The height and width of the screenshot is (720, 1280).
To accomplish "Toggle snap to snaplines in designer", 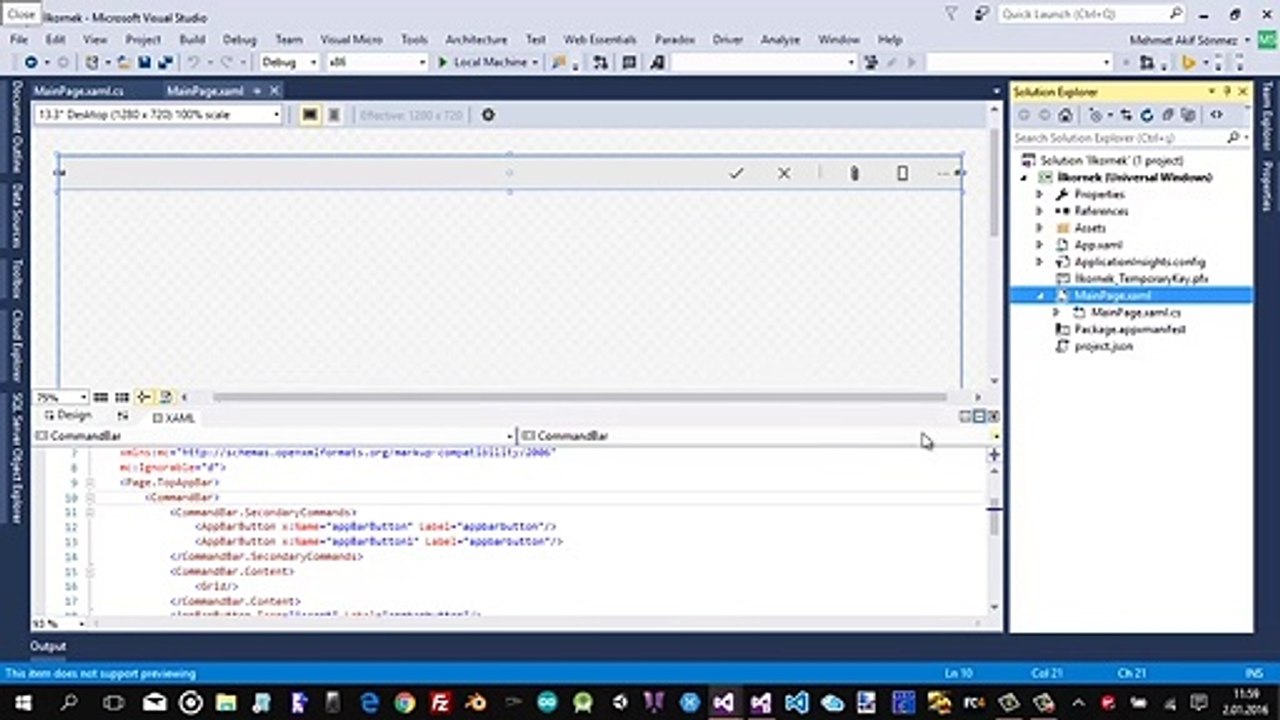I will (144, 397).
